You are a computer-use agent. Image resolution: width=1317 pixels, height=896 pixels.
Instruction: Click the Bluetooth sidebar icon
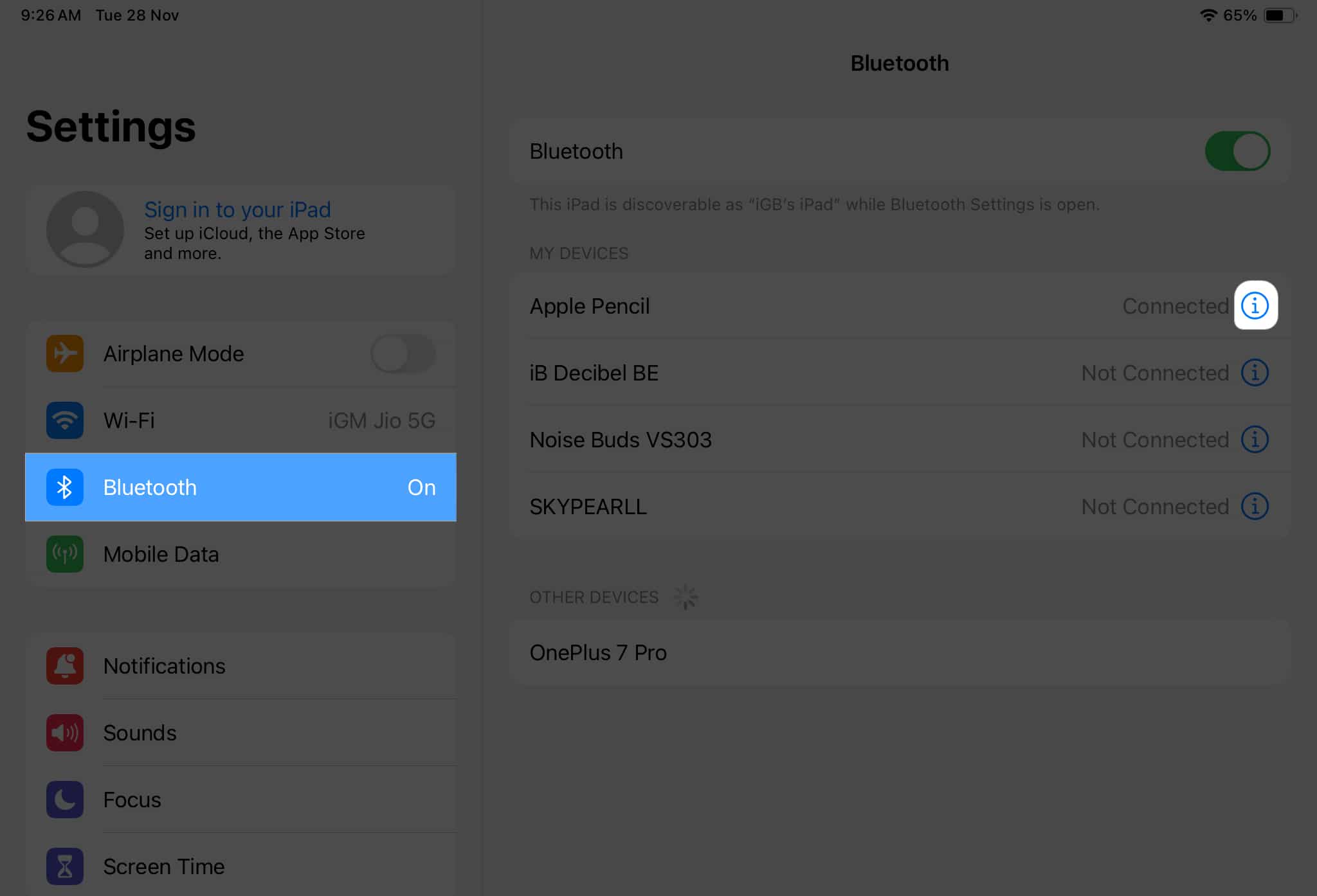[65, 487]
